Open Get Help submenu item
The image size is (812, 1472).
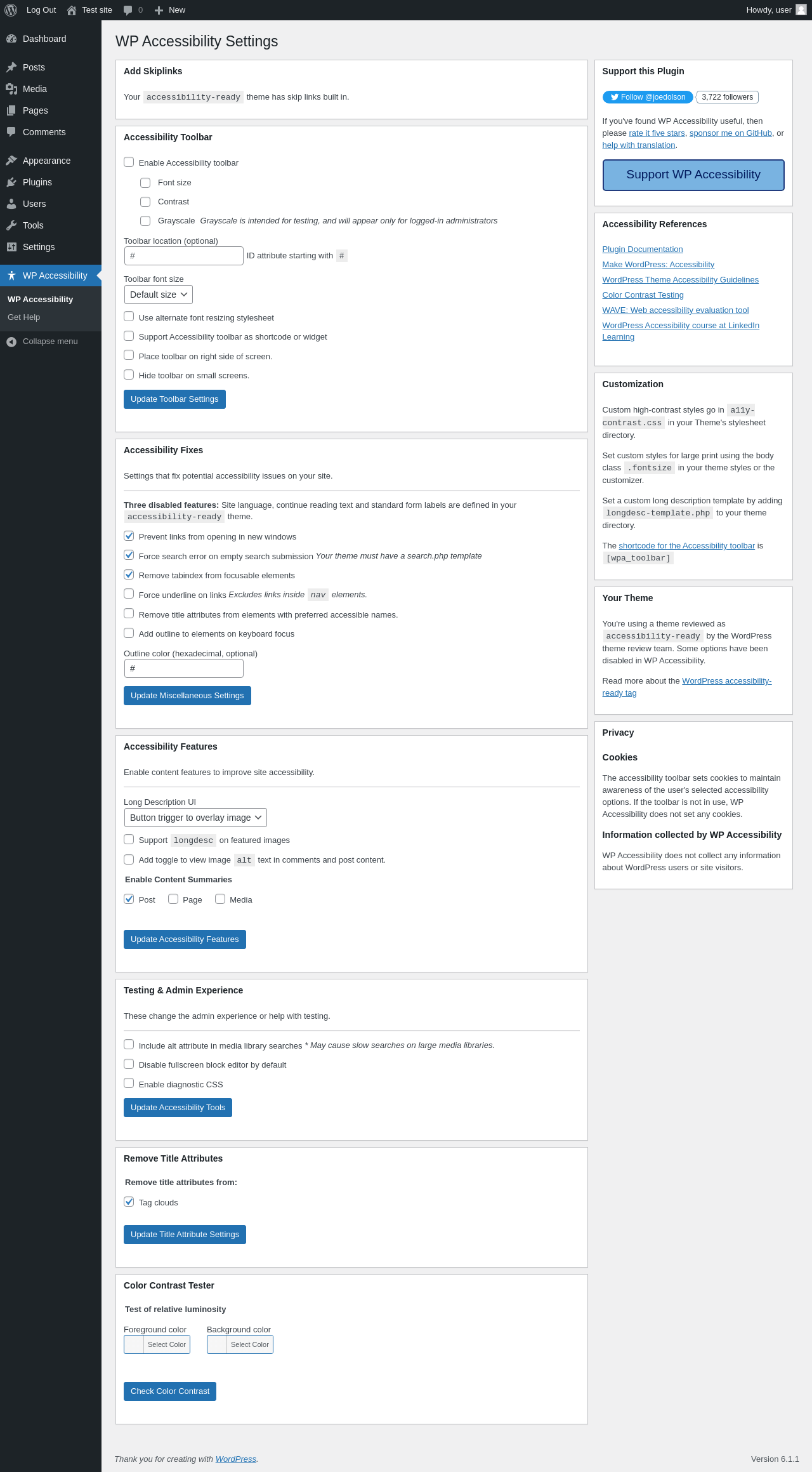(x=24, y=317)
